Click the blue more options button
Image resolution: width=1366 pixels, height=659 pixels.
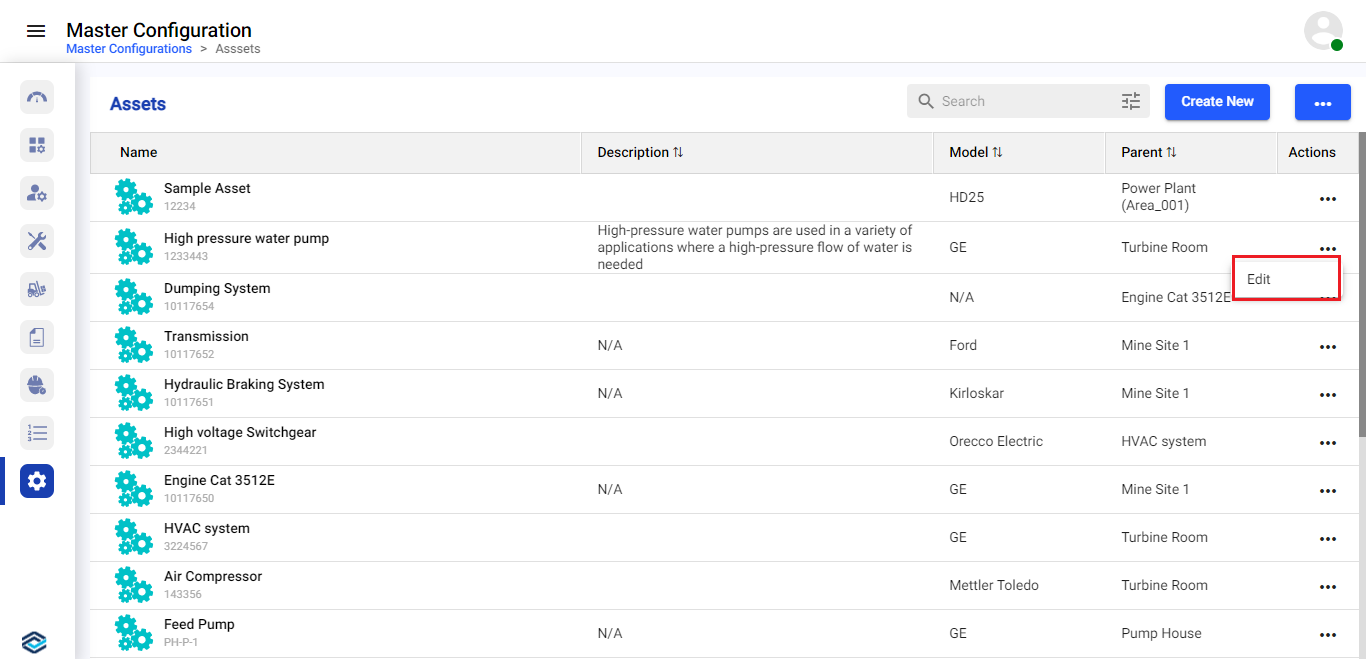click(1322, 102)
